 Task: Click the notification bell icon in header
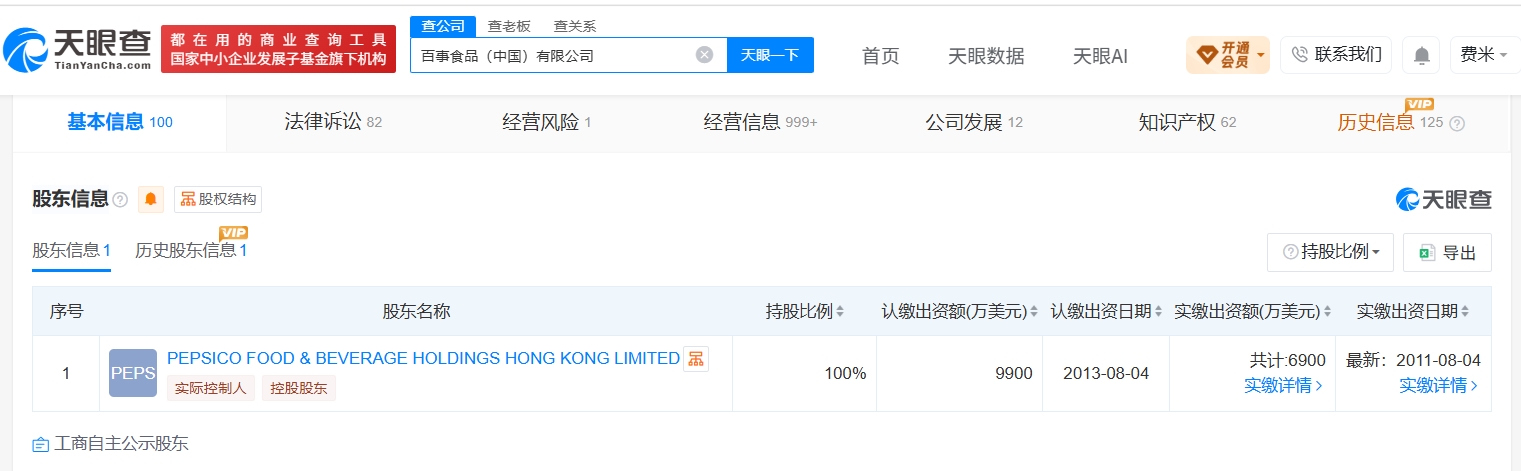click(x=1421, y=55)
